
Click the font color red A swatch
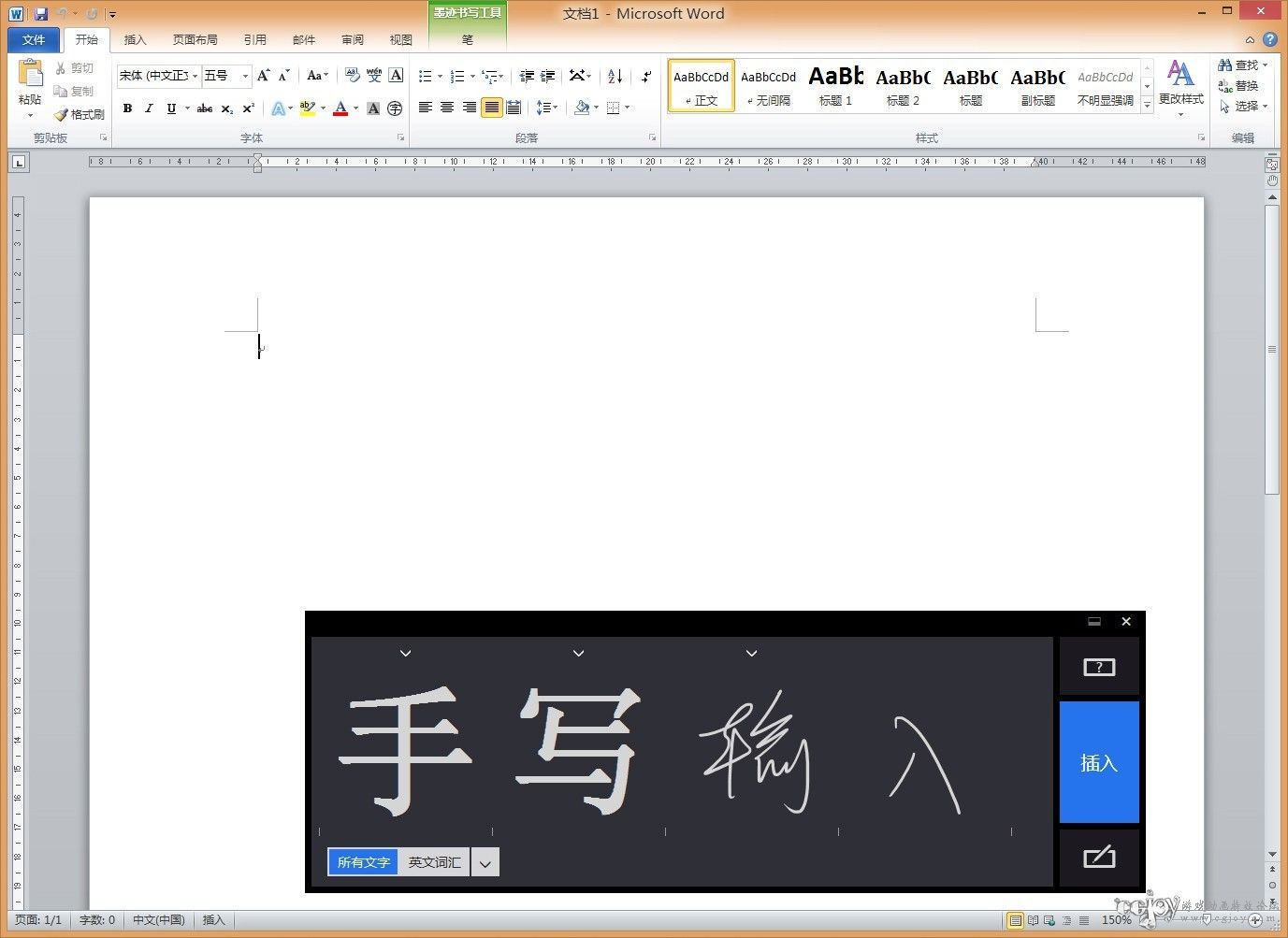[340, 108]
